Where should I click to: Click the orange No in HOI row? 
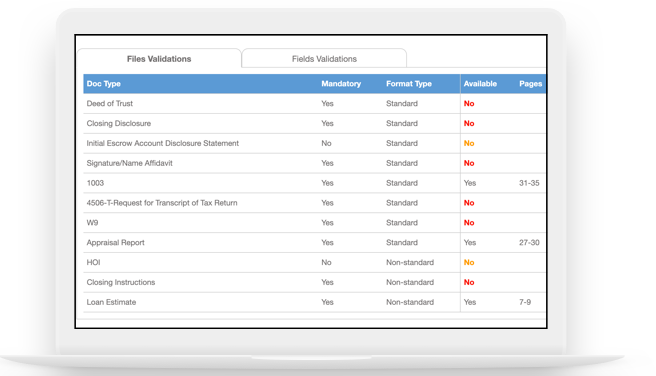pos(469,262)
